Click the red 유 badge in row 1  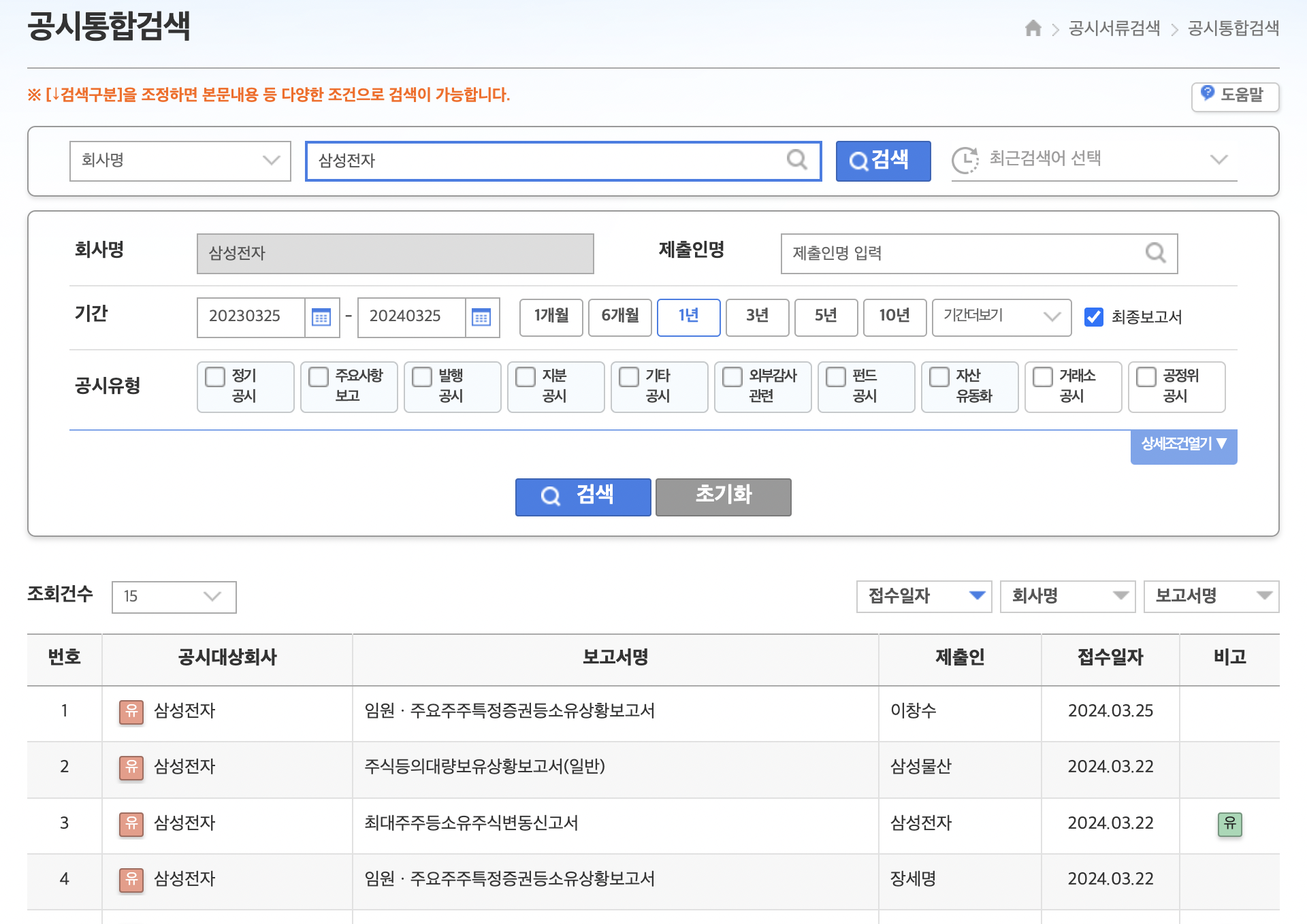pos(131,711)
